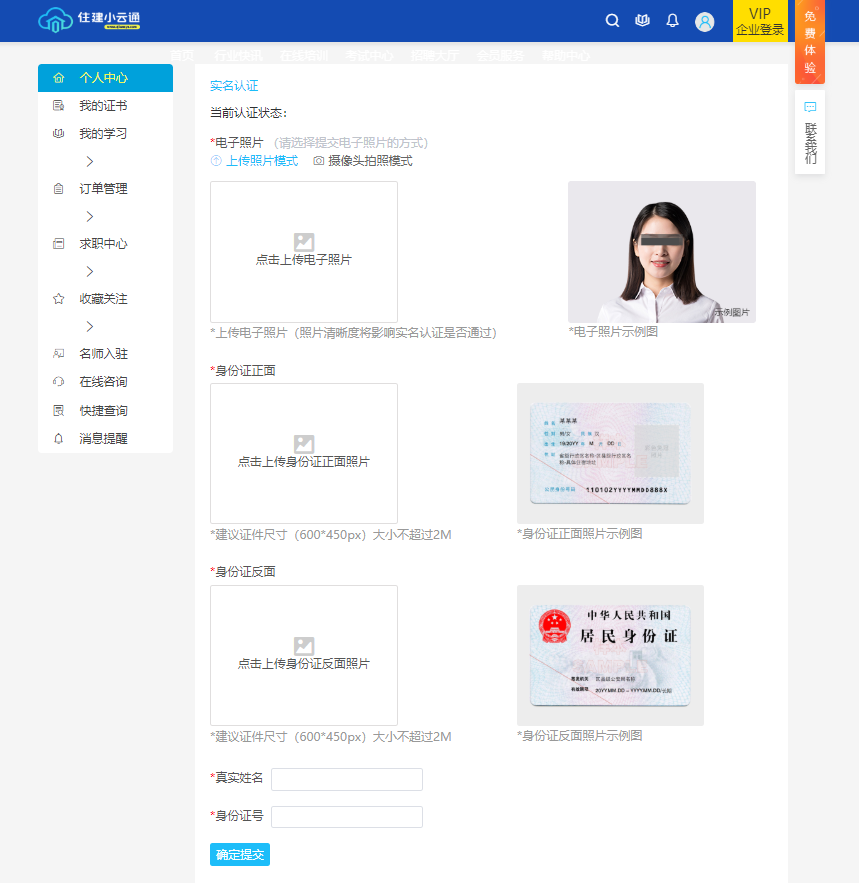Click image placeholder icon in 电子照片 upload box
Viewport: 859px width, 883px height.
304,242
